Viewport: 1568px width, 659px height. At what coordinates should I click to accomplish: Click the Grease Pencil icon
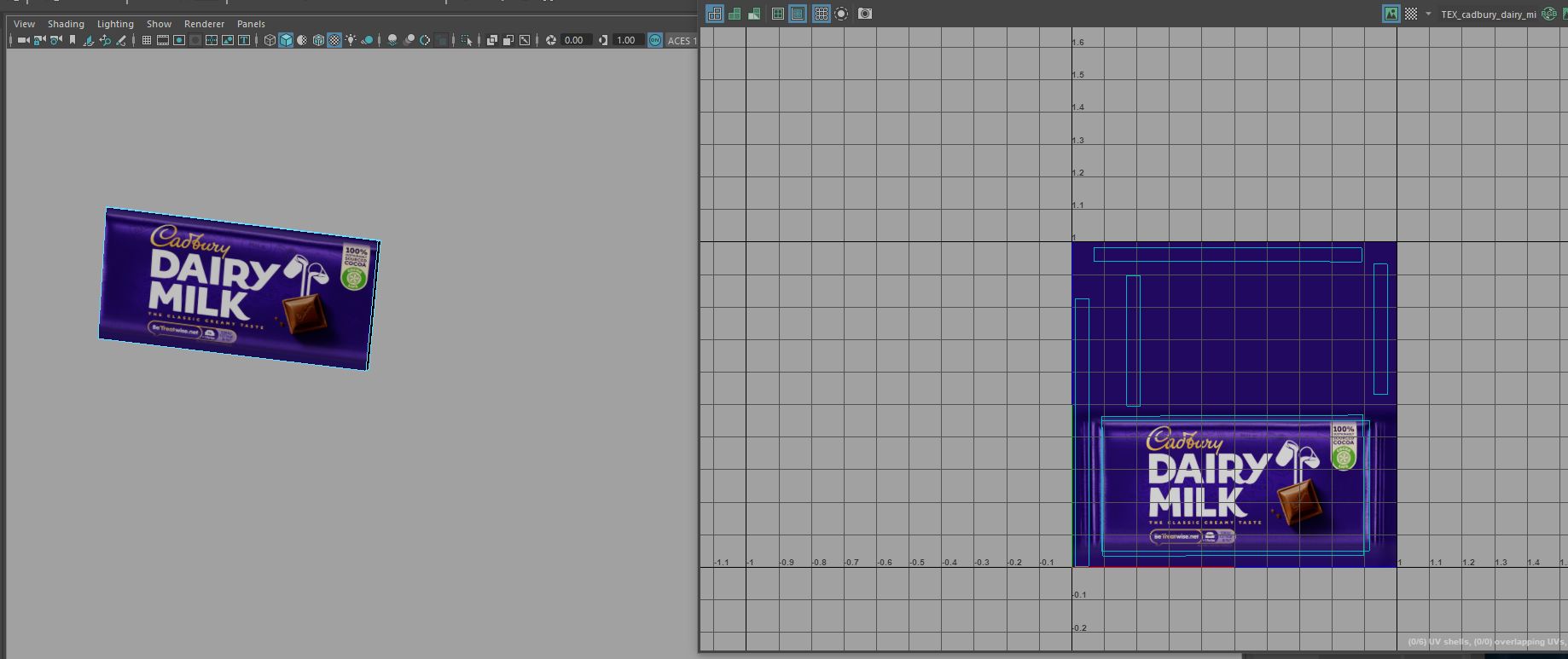pyautogui.click(x=122, y=40)
